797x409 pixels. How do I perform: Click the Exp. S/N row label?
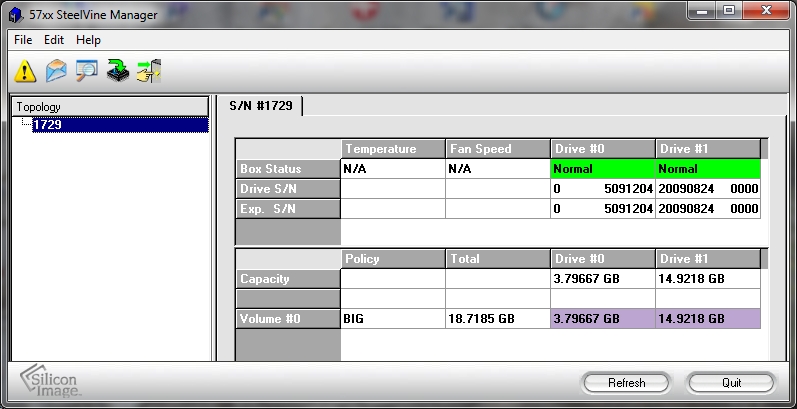288,209
